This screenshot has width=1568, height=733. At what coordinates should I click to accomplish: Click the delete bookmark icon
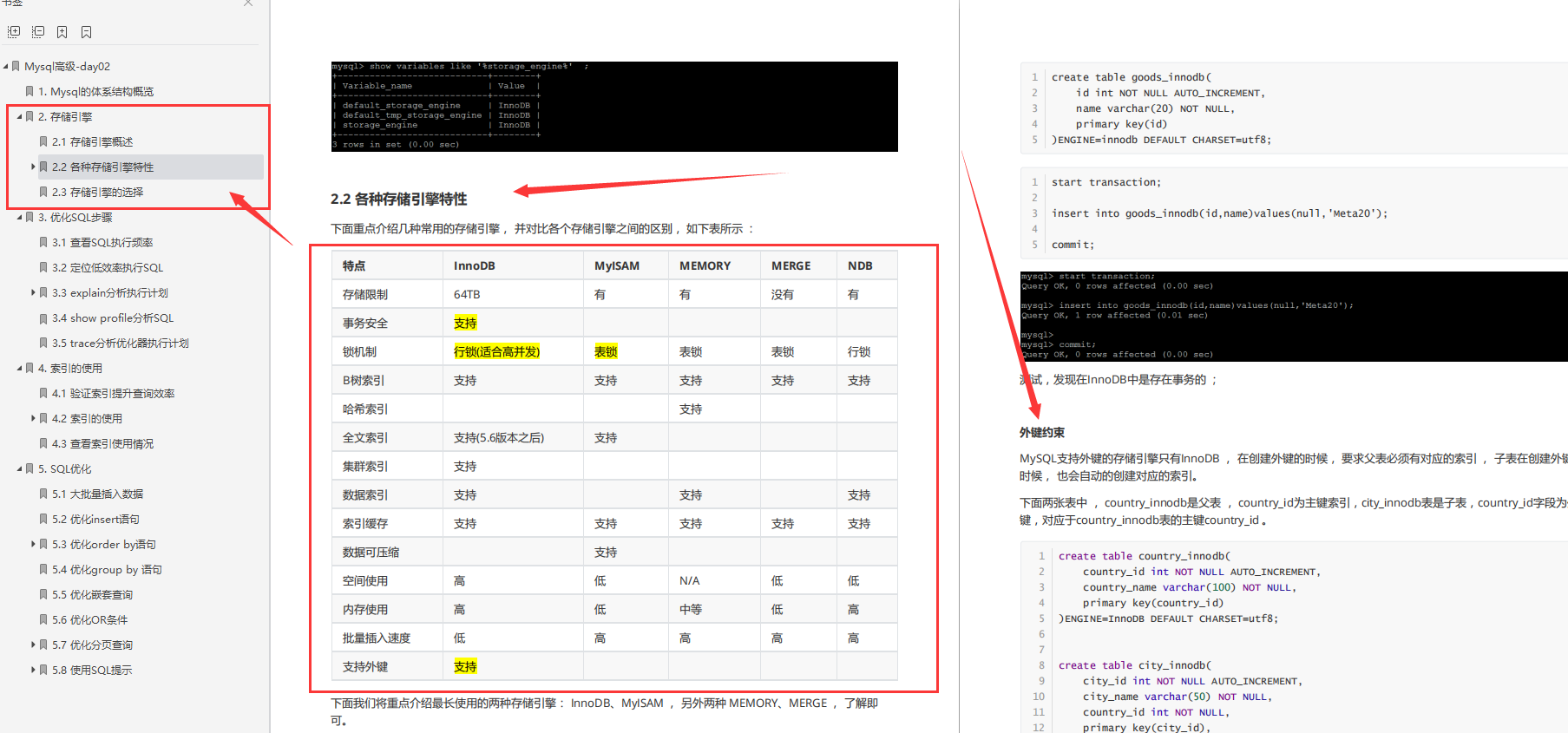pos(87,32)
